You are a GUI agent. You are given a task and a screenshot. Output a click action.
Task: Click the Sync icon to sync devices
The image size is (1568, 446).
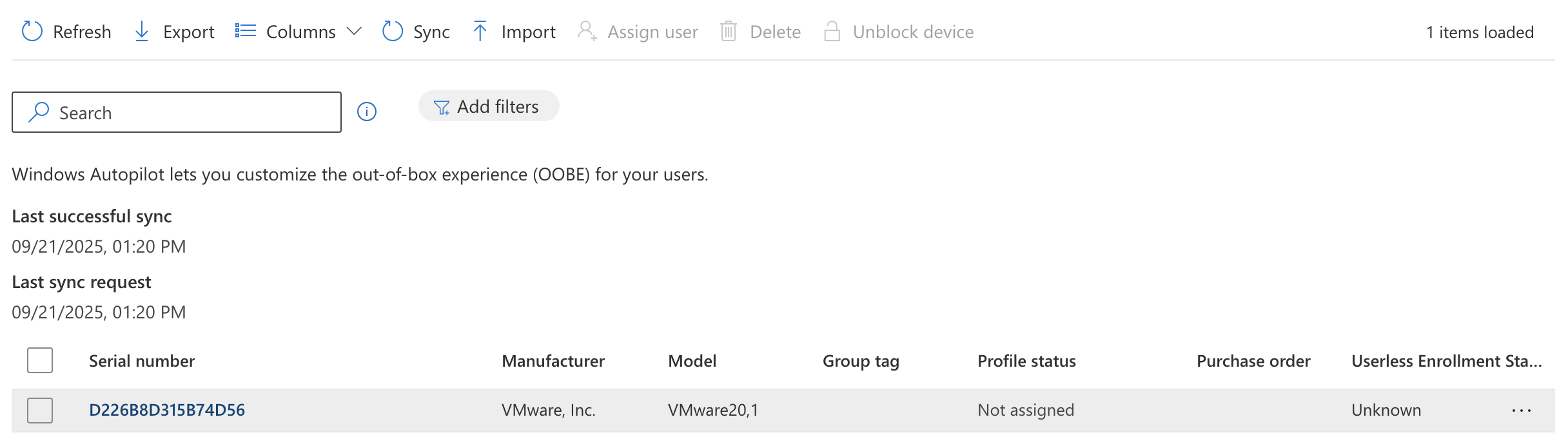click(x=392, y=31)
